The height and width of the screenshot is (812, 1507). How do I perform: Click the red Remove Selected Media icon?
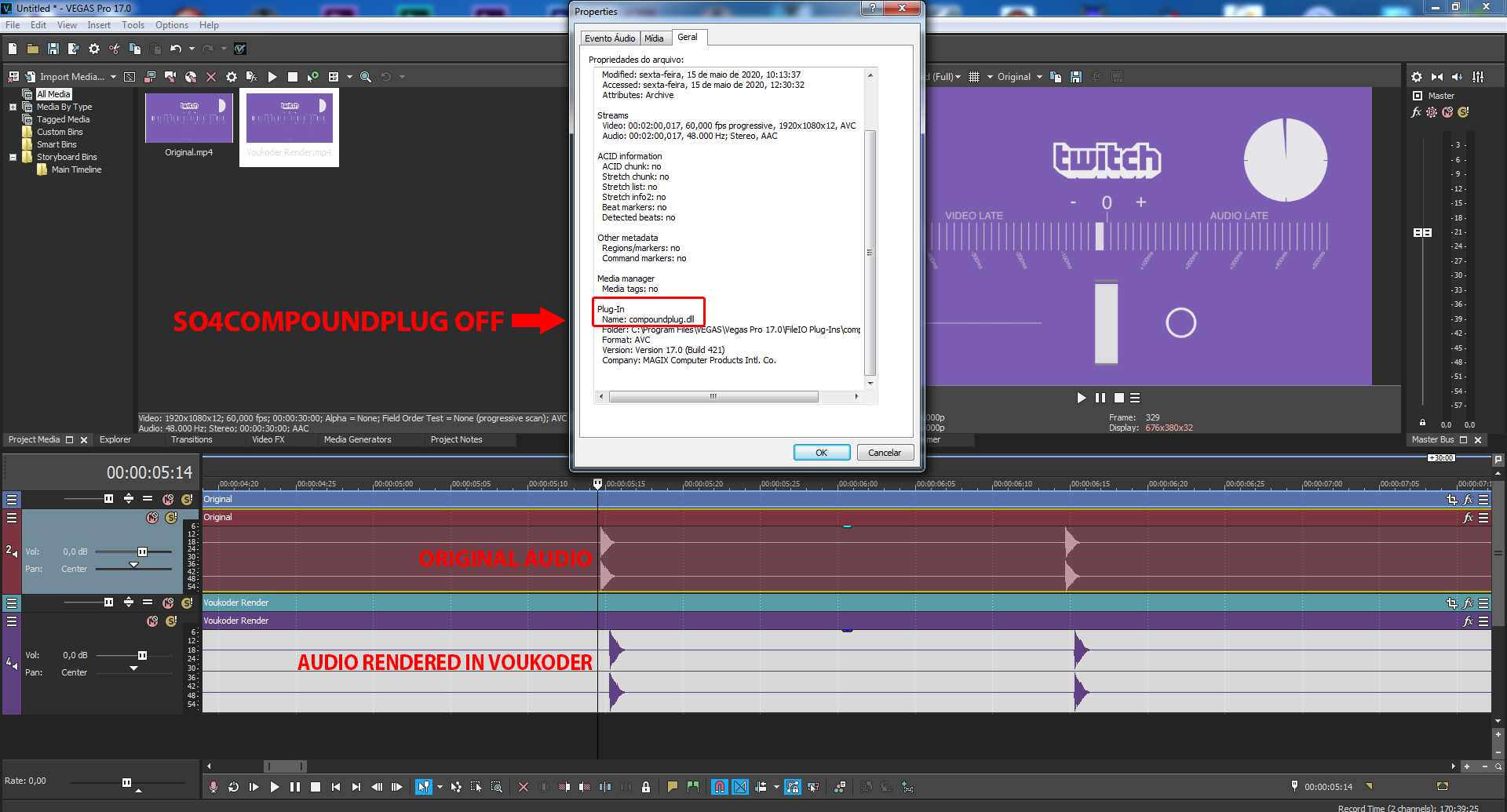point(211,77)
